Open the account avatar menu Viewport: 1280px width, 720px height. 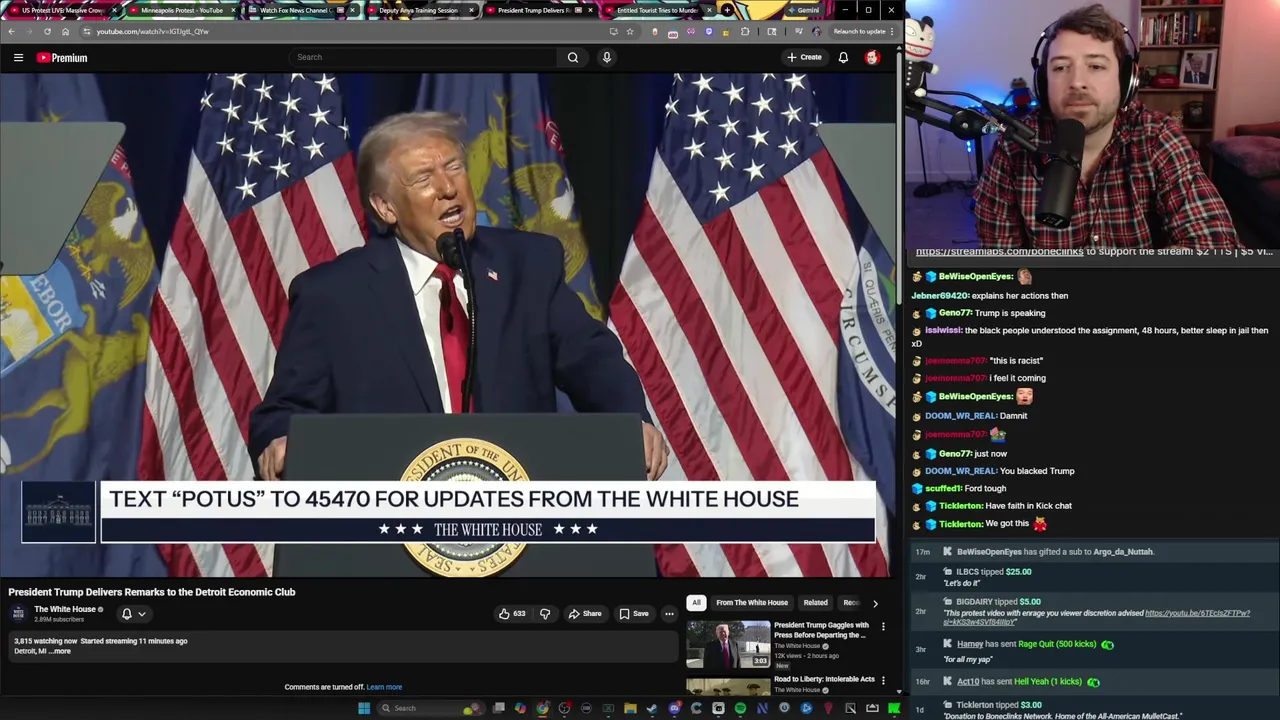[872, 57]
